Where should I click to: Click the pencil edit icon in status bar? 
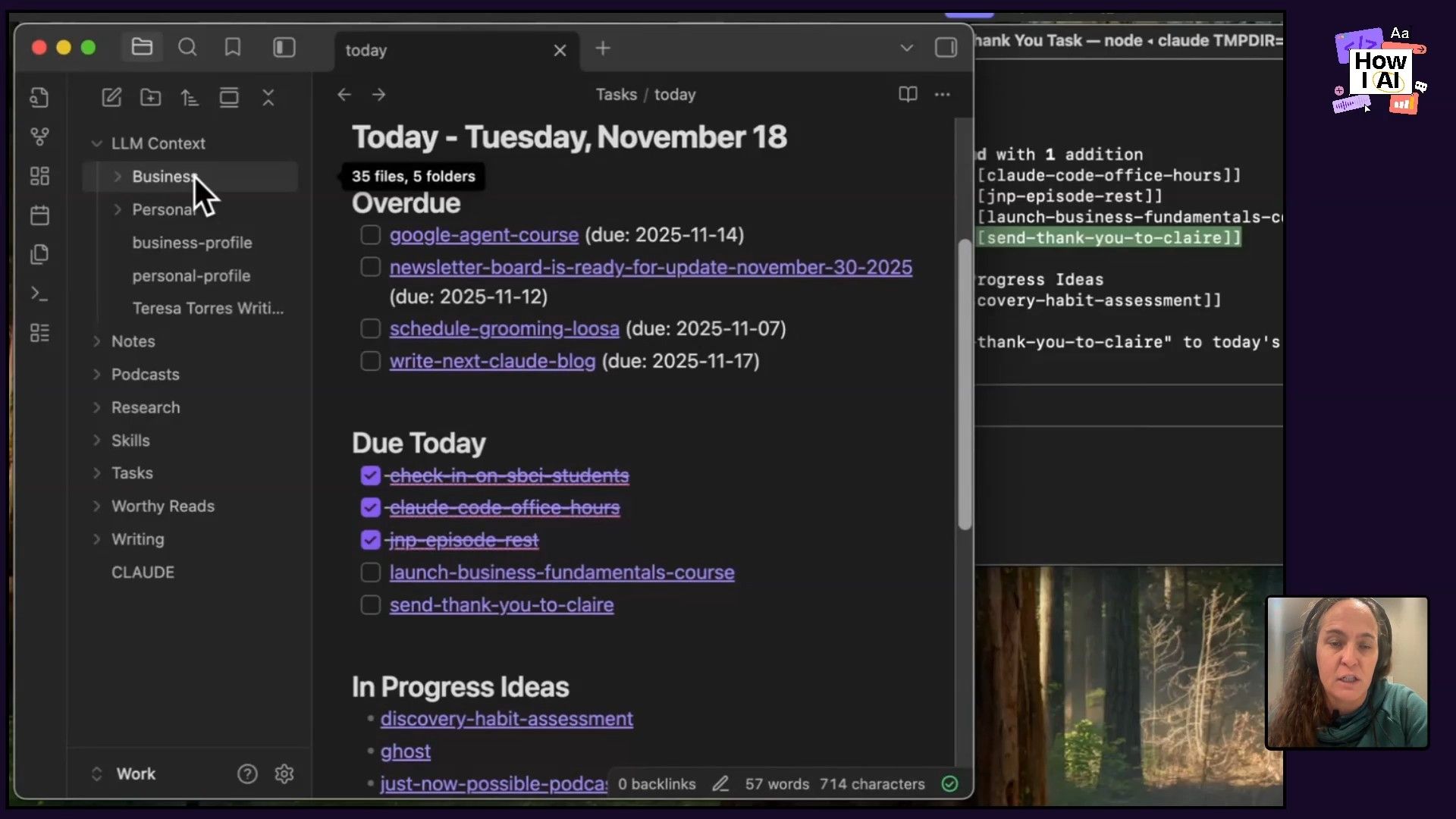(720, 784)
